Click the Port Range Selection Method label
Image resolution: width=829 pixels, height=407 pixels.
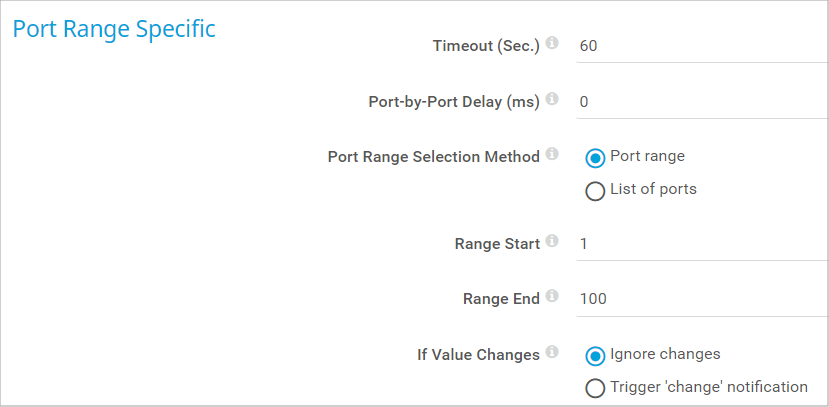434,156
